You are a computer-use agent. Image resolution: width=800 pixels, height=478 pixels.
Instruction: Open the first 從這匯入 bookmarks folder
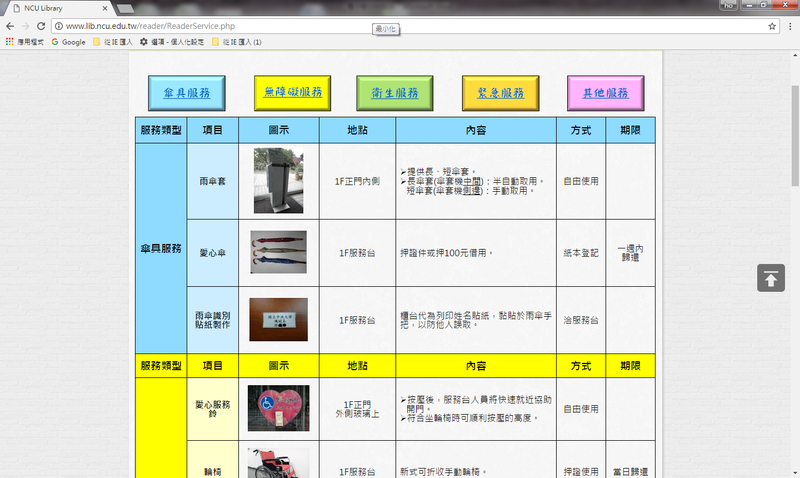point(113,42)
